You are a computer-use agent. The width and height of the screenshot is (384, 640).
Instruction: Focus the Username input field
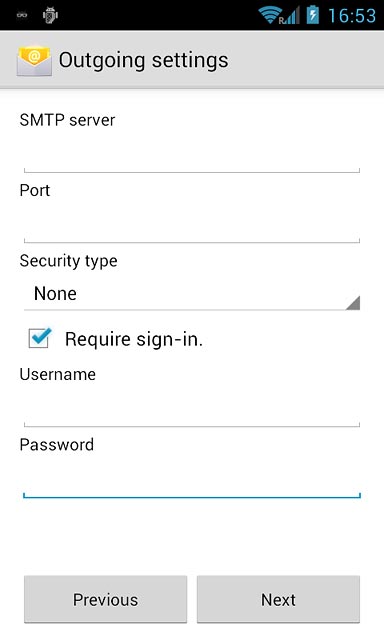[x=192, y=409]
